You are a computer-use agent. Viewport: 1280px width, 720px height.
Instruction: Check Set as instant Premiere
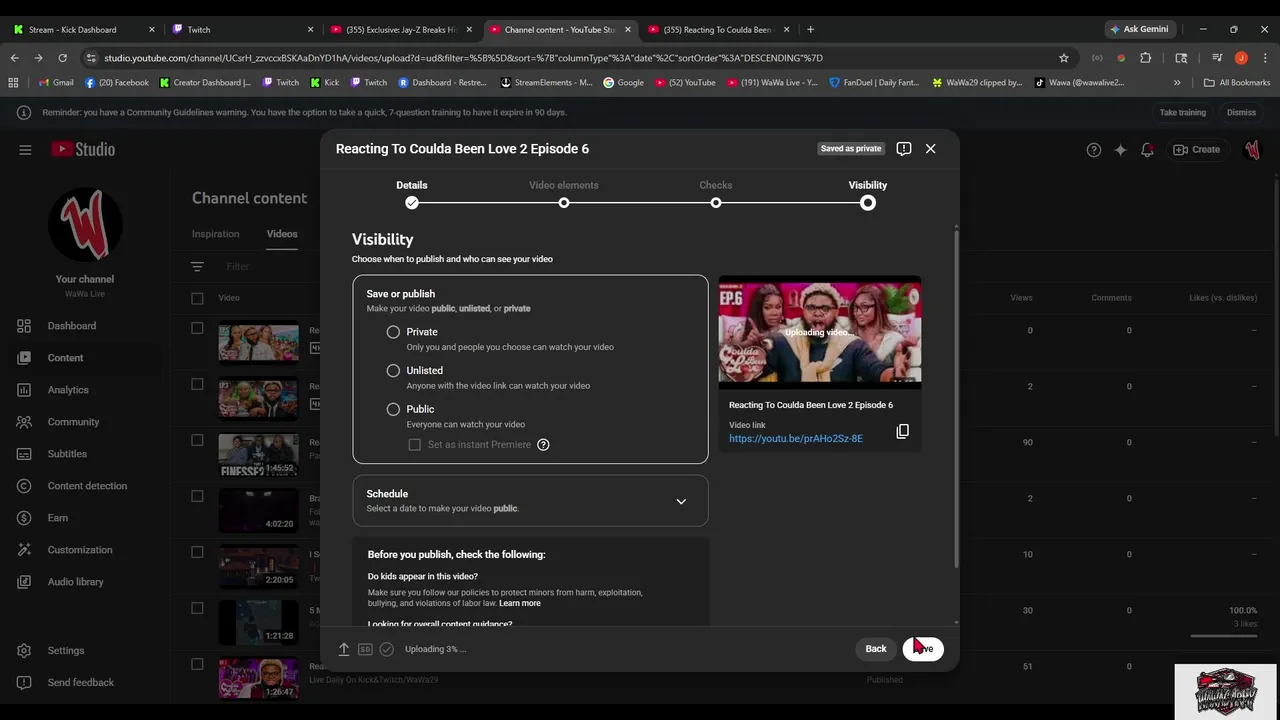tap(414, 444)
